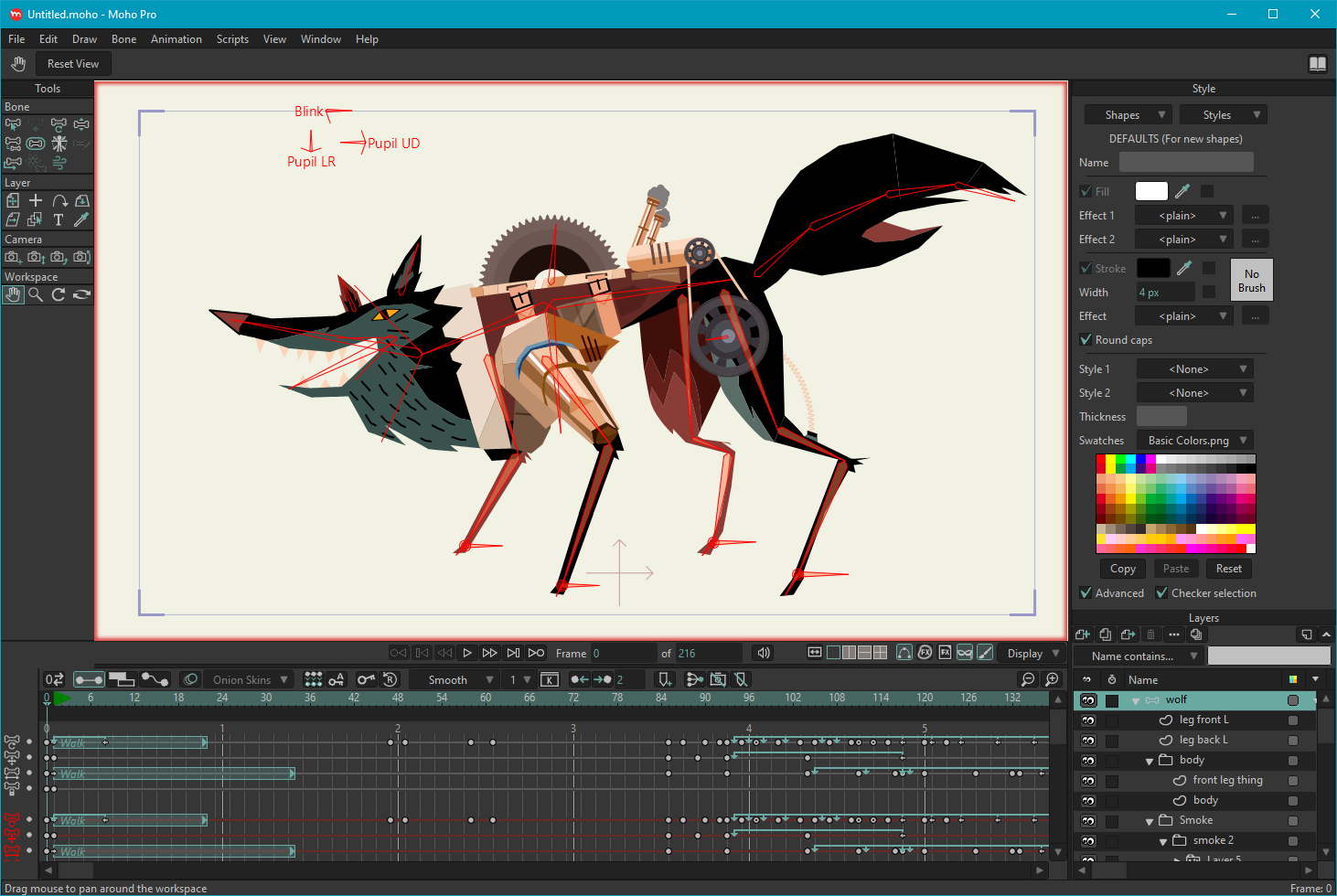
Task: Hide the Smoke group layer
Action: pos(1088,821)
